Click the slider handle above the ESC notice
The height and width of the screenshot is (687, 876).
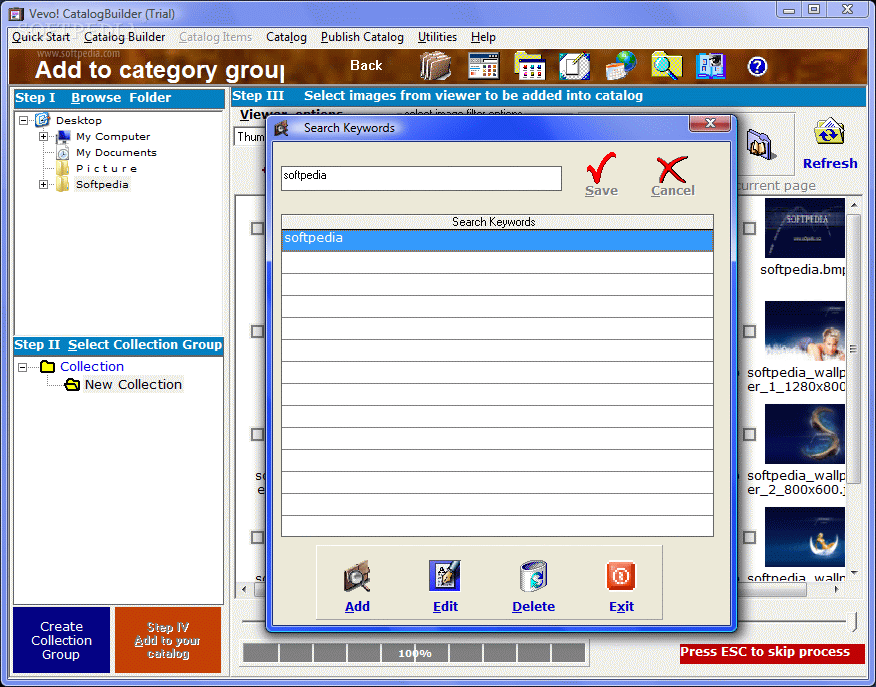(853, 622)
